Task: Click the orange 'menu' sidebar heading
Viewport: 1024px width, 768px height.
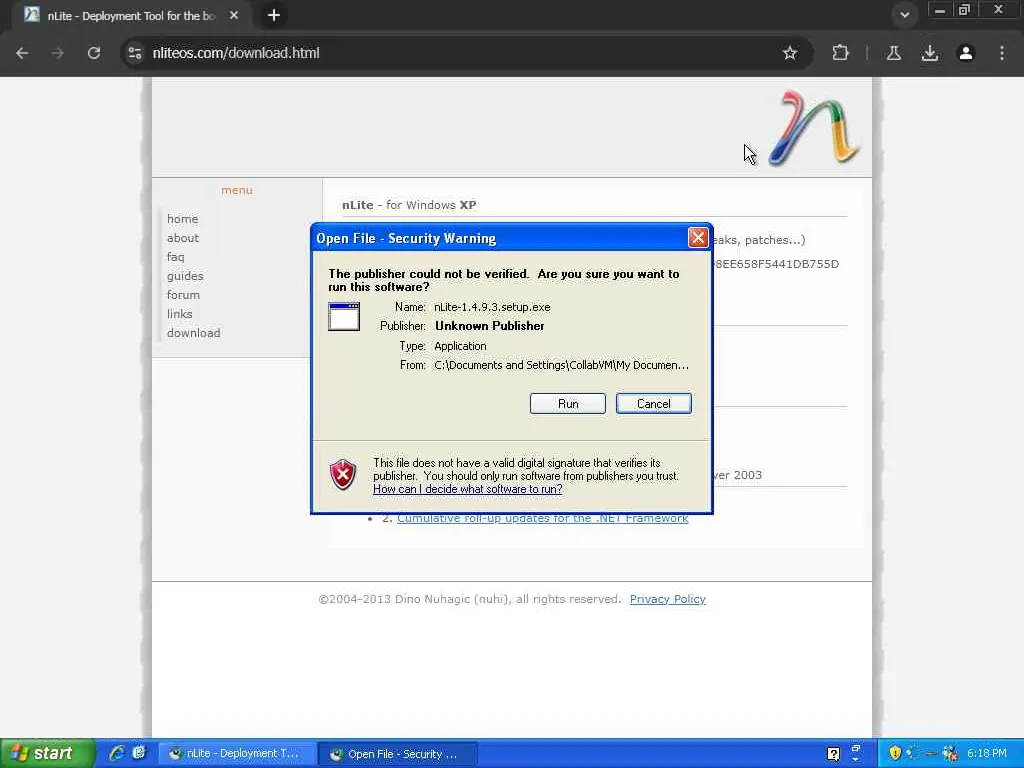Action: coord(236,190)
